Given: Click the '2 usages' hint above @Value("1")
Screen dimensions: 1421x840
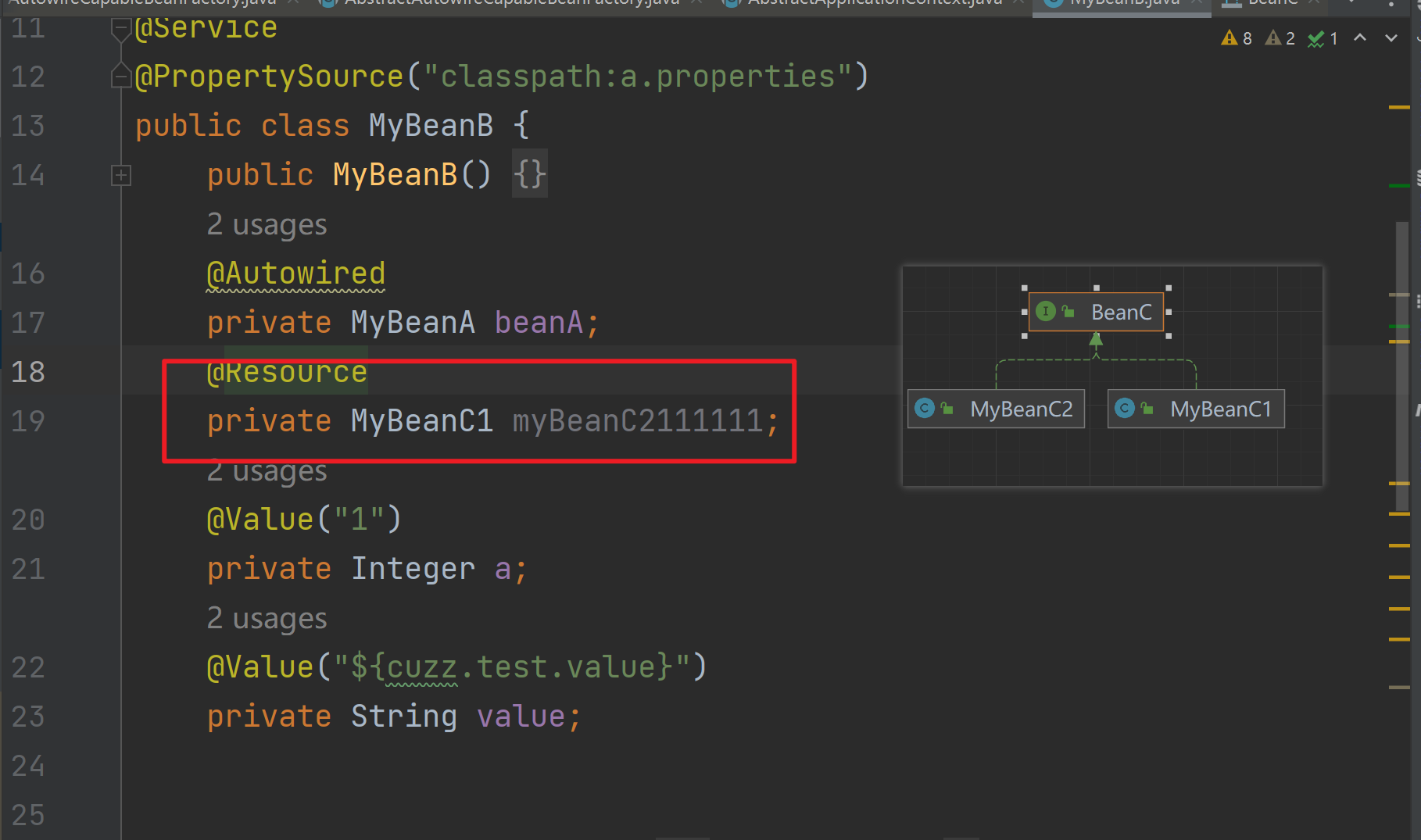Looking at the screenshot, I should tap(267, 471).
